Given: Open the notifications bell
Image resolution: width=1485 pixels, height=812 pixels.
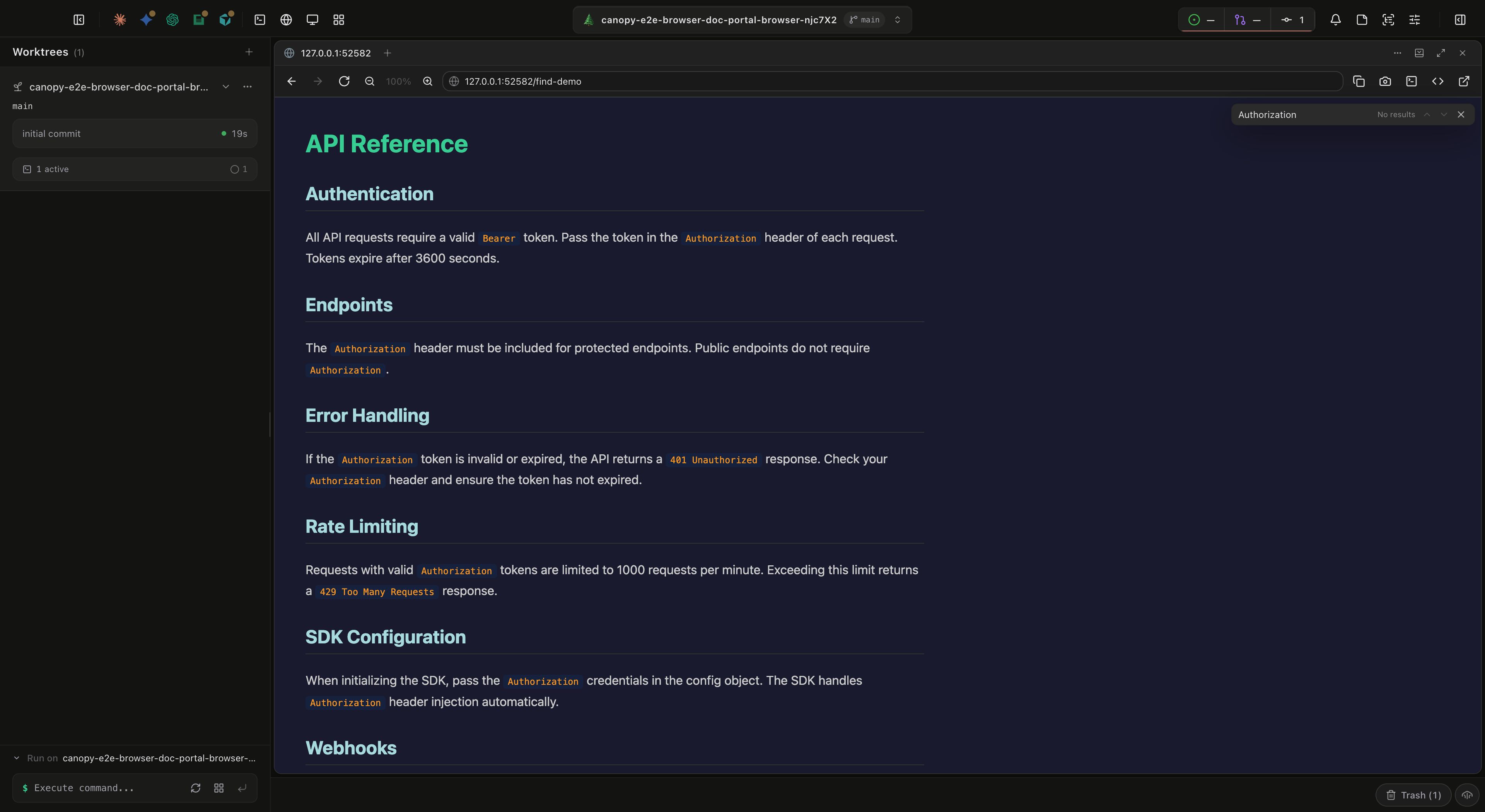Looking at the screenshot, I should pos(1336,20).
